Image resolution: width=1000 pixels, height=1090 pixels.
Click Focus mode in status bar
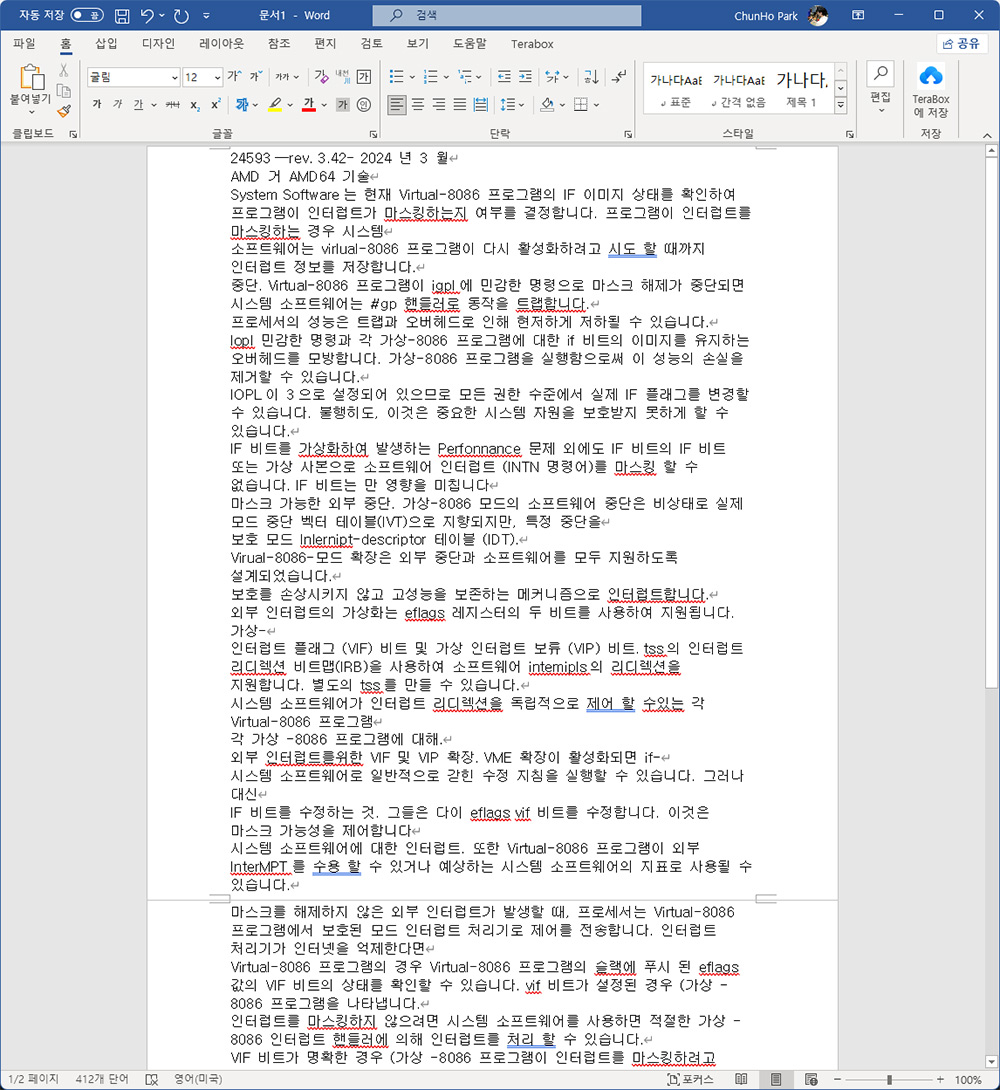(690, 1079)
